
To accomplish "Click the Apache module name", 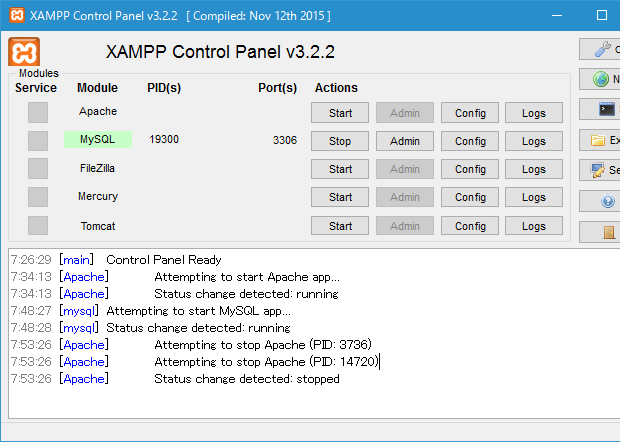I will point(98,111).
